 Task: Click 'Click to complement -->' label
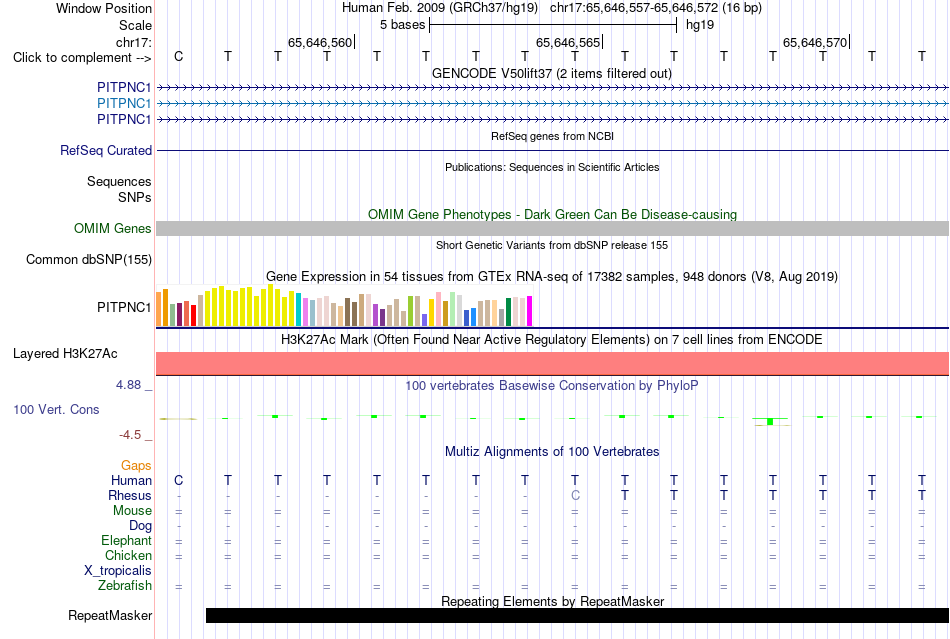click(82, 58)
